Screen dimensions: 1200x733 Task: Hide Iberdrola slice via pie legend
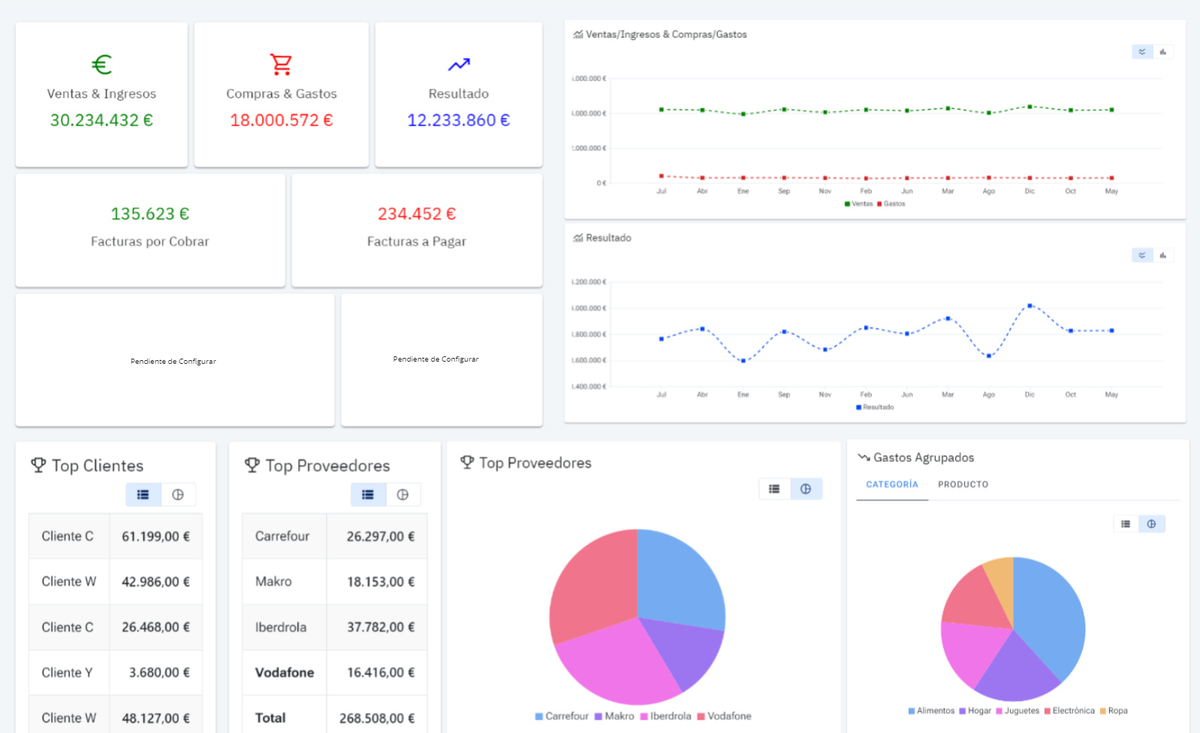pos(664,716)
